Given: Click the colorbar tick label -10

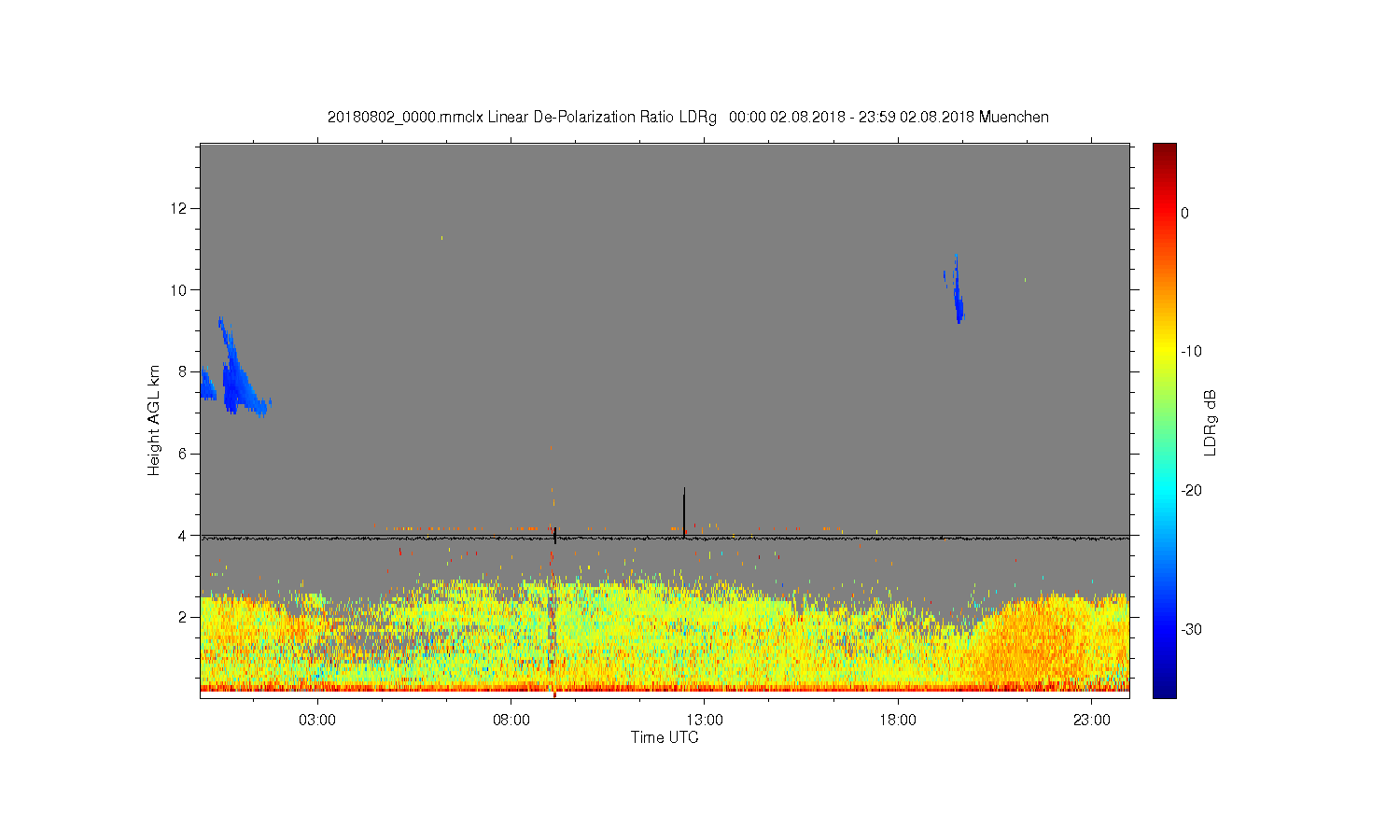Looking at the screenshot, I should point(1190,352).
